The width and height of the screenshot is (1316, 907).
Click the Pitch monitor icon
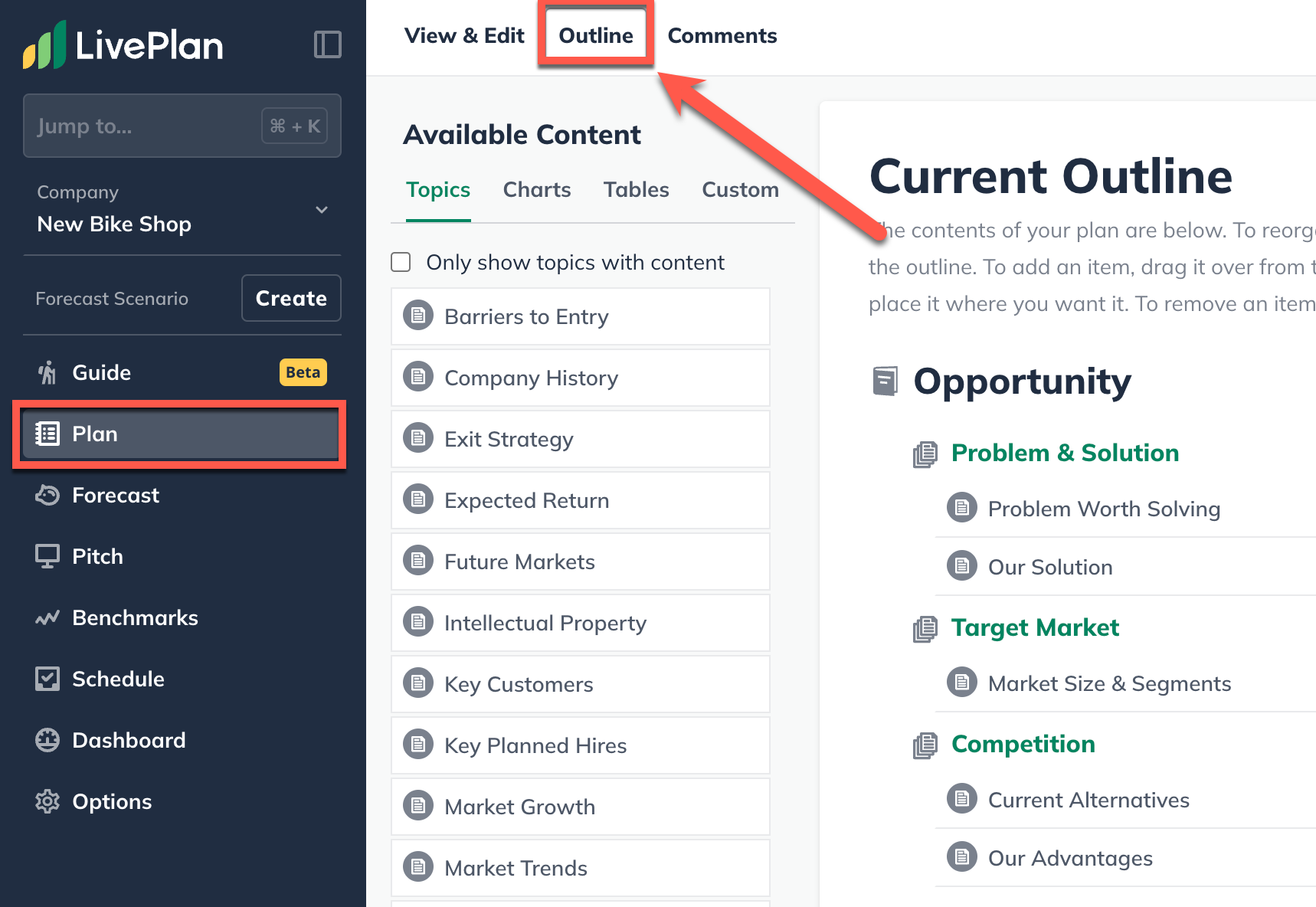pos(47,557)
